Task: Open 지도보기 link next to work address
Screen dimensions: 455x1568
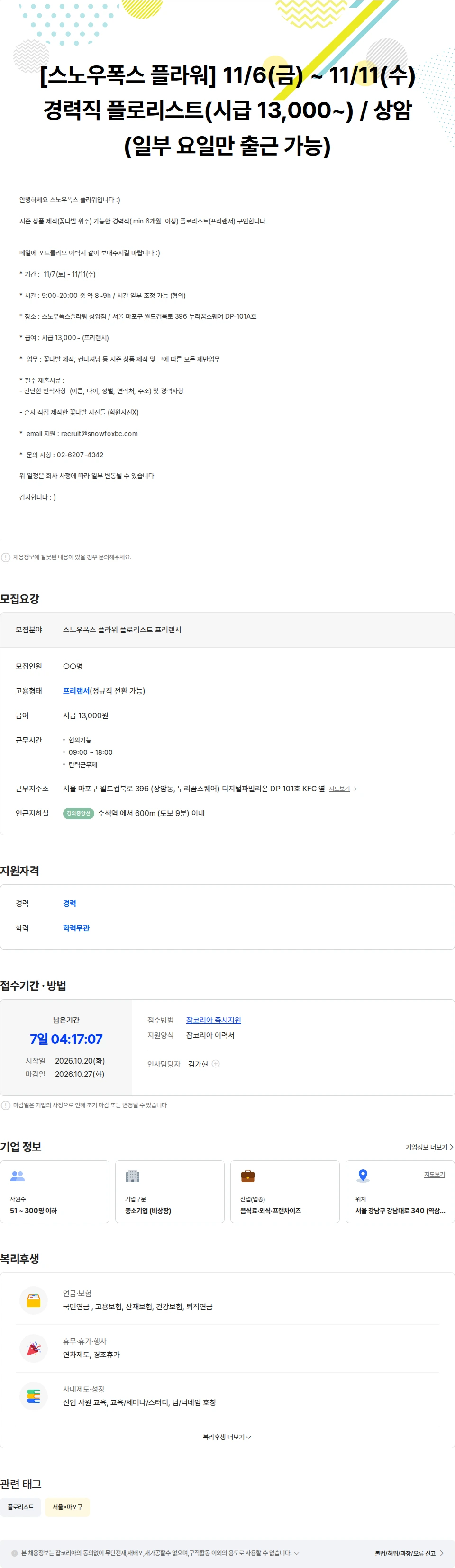Action: pos(339,789)
